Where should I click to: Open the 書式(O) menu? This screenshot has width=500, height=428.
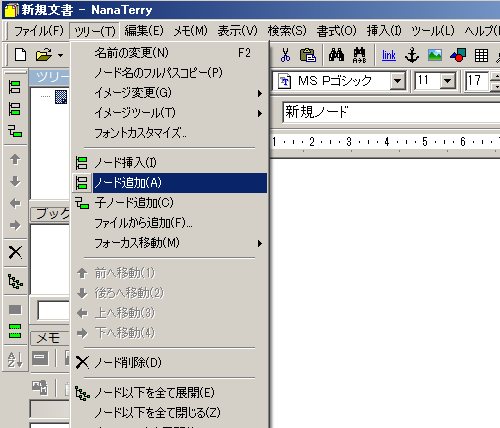(x=336, y=31)
